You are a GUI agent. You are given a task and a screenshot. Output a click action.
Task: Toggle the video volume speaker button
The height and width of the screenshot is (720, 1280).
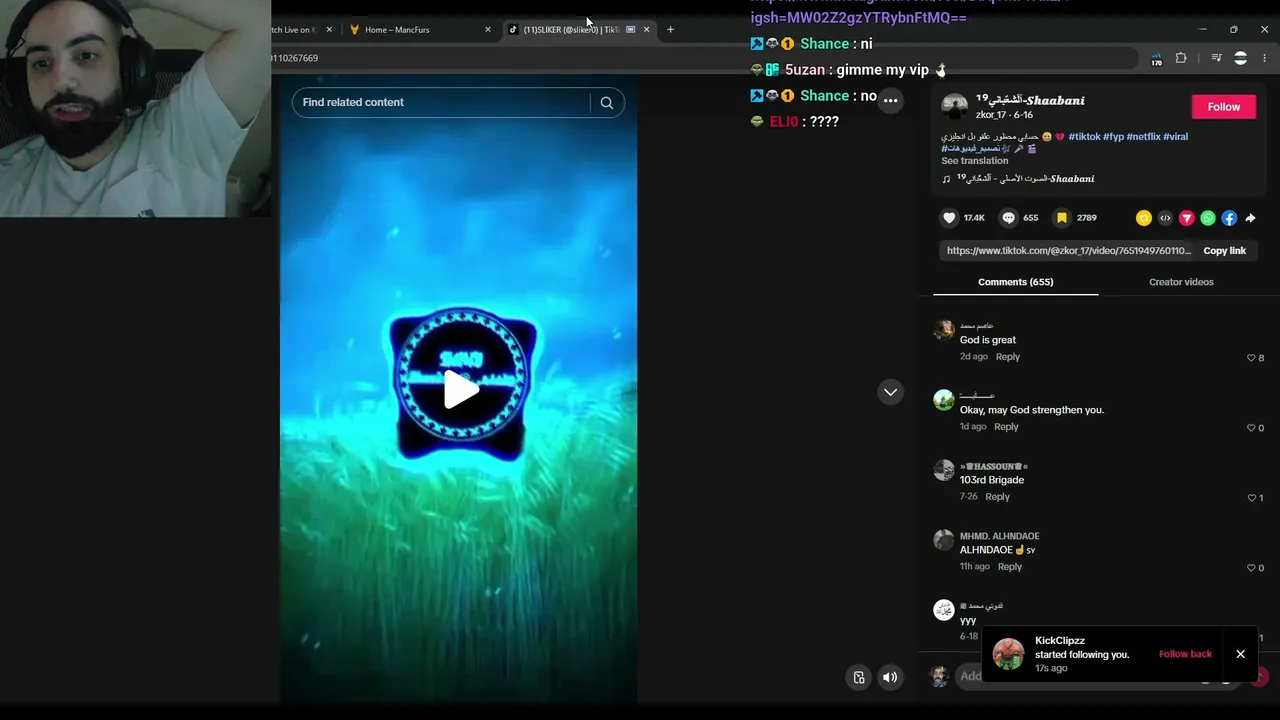(x=890, y=677)
